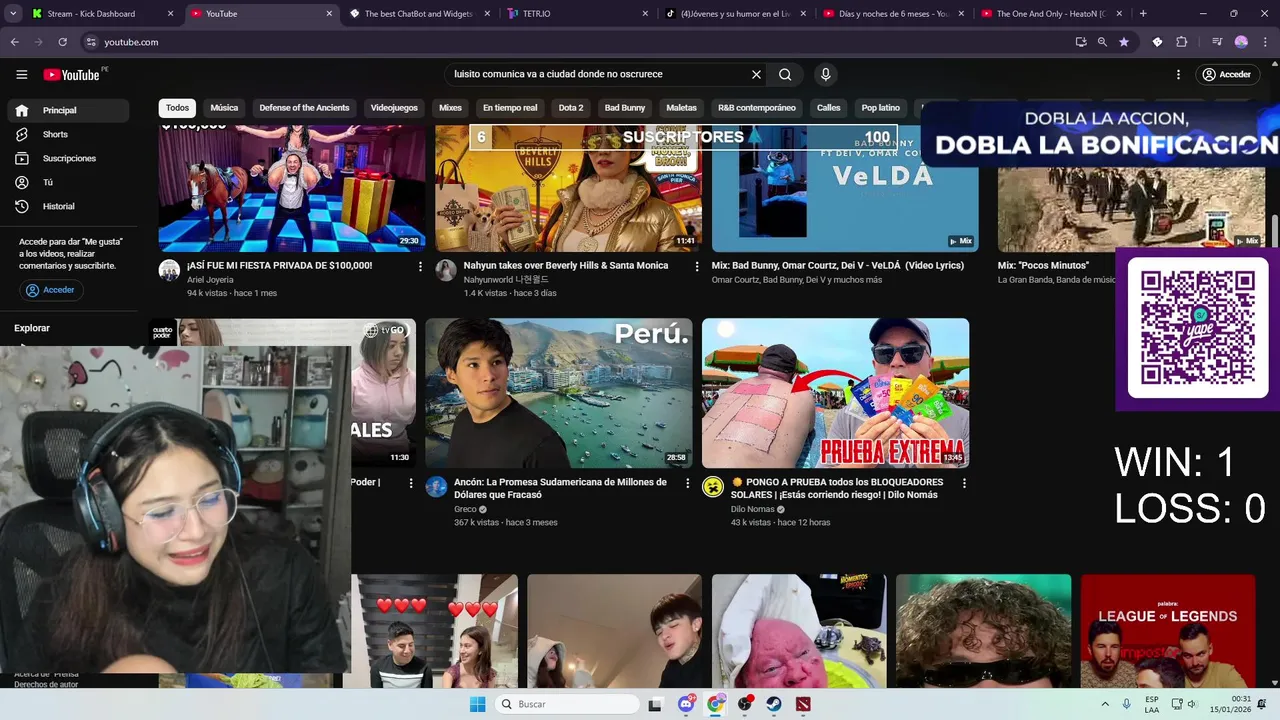
Task: Switch to The One And Only - HeatoN tab
Action: pos(1050,14)
